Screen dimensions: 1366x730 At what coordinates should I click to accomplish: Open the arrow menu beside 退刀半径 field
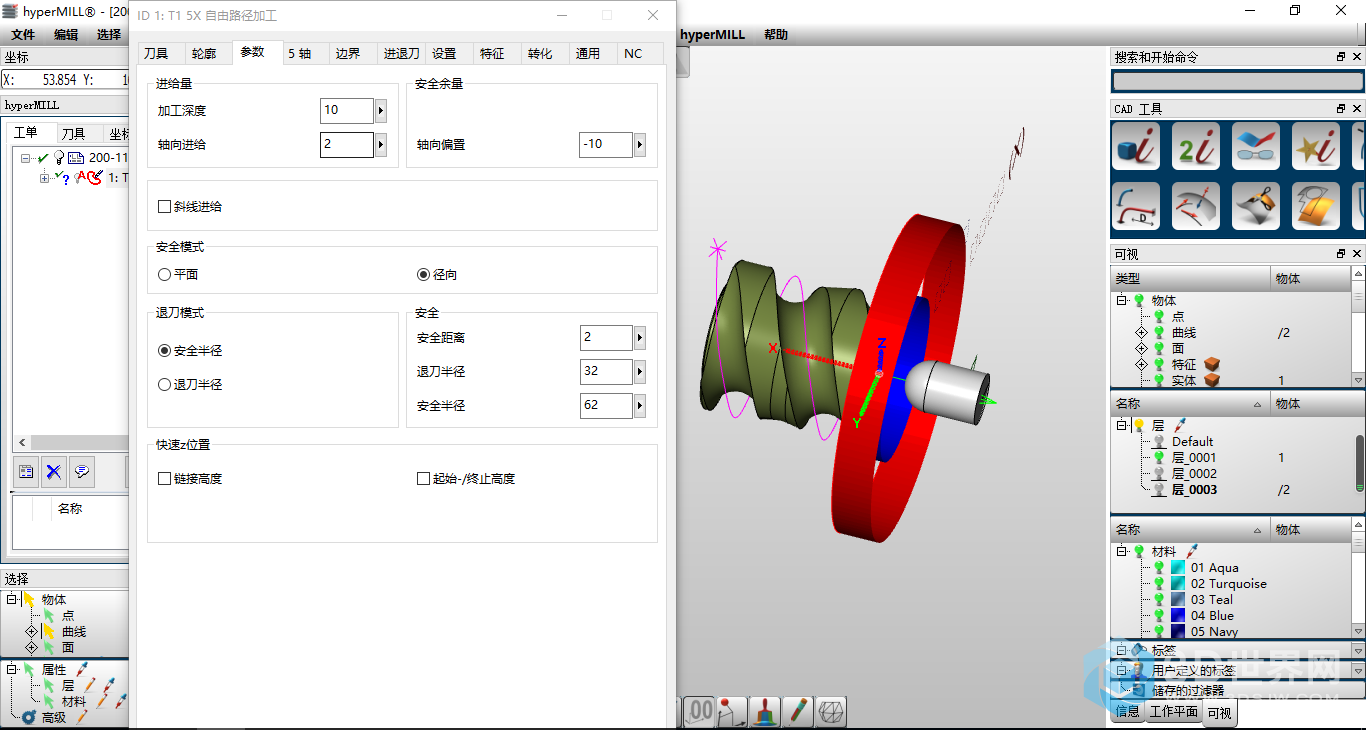click(x=639, y=372)
